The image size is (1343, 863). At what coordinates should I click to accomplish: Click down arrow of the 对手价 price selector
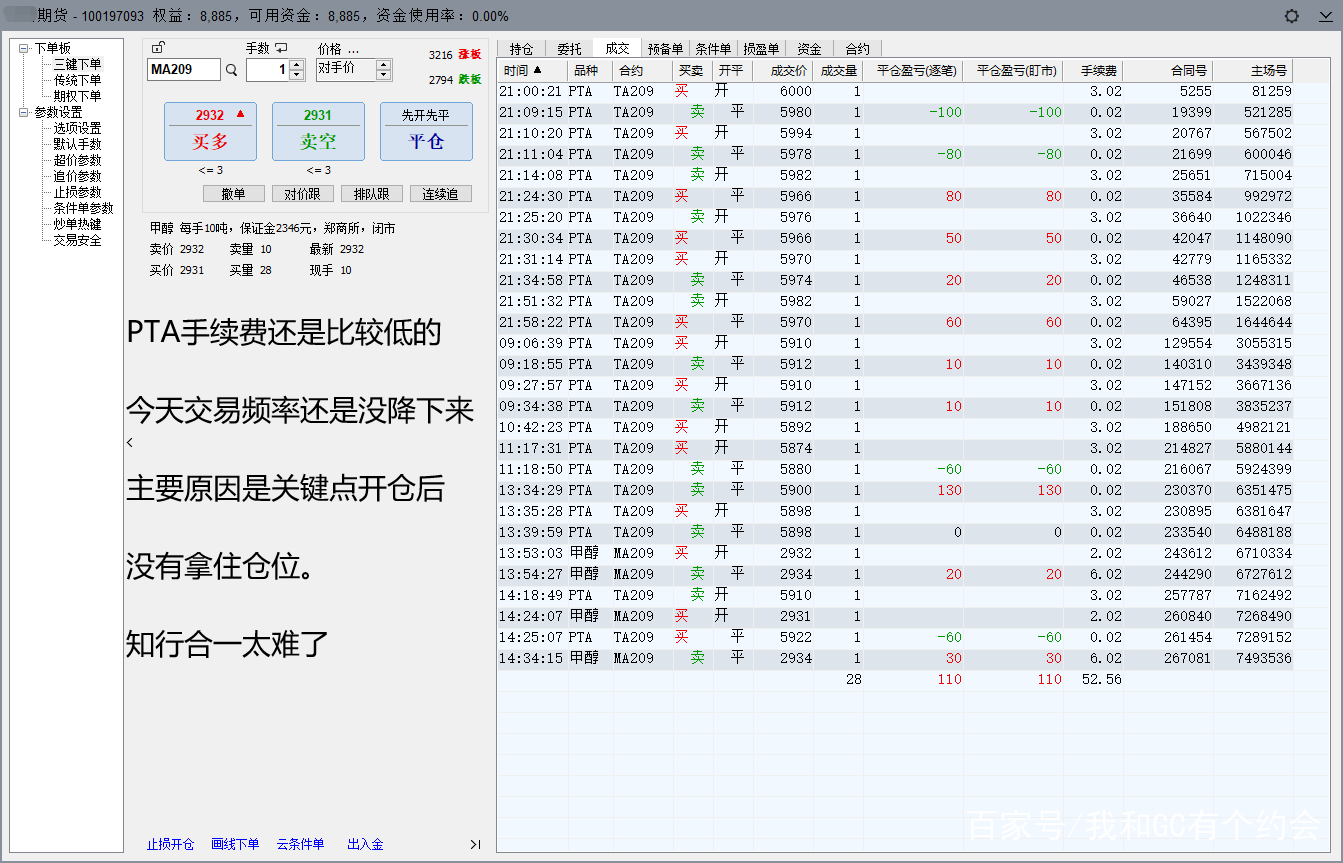[x=383, y=75]
